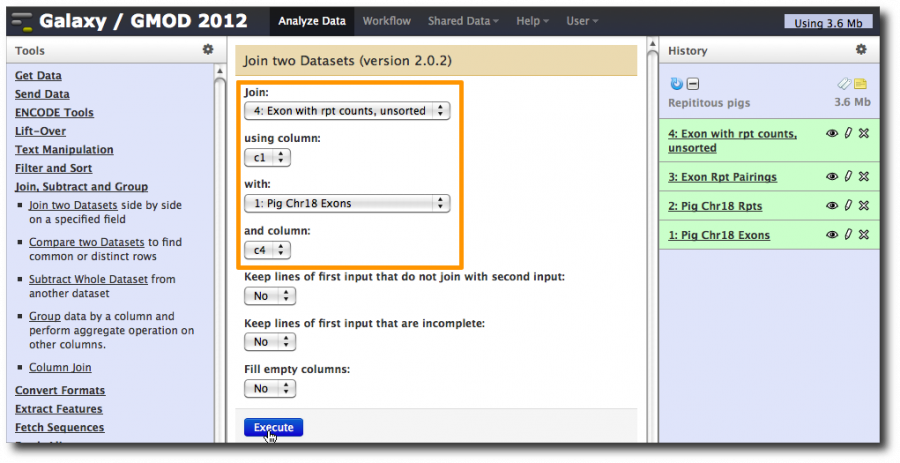900x463 pixels.
Task: Open the Tools panel gear options
Action: [x=208, y=50]
